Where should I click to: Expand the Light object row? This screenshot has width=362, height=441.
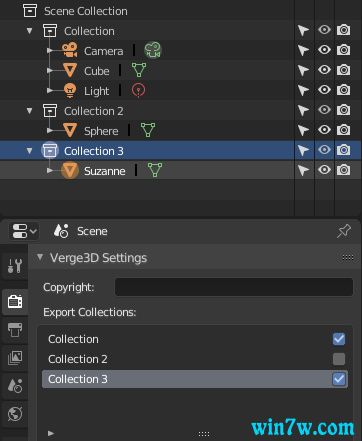point(50,90)
